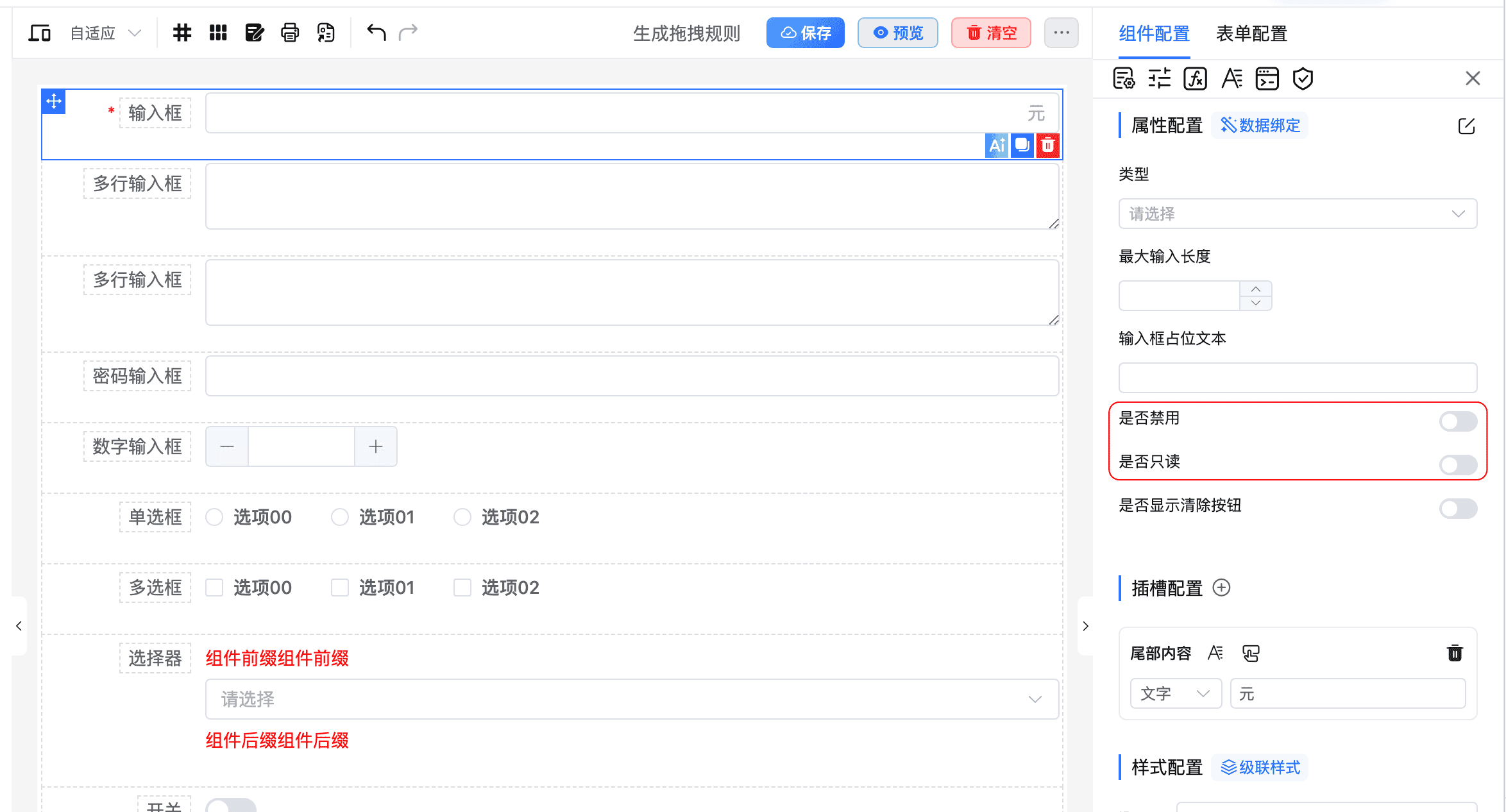Select 单选框 radio 选项00
This screenshot has height=812, width=1506.
[214, 517]
